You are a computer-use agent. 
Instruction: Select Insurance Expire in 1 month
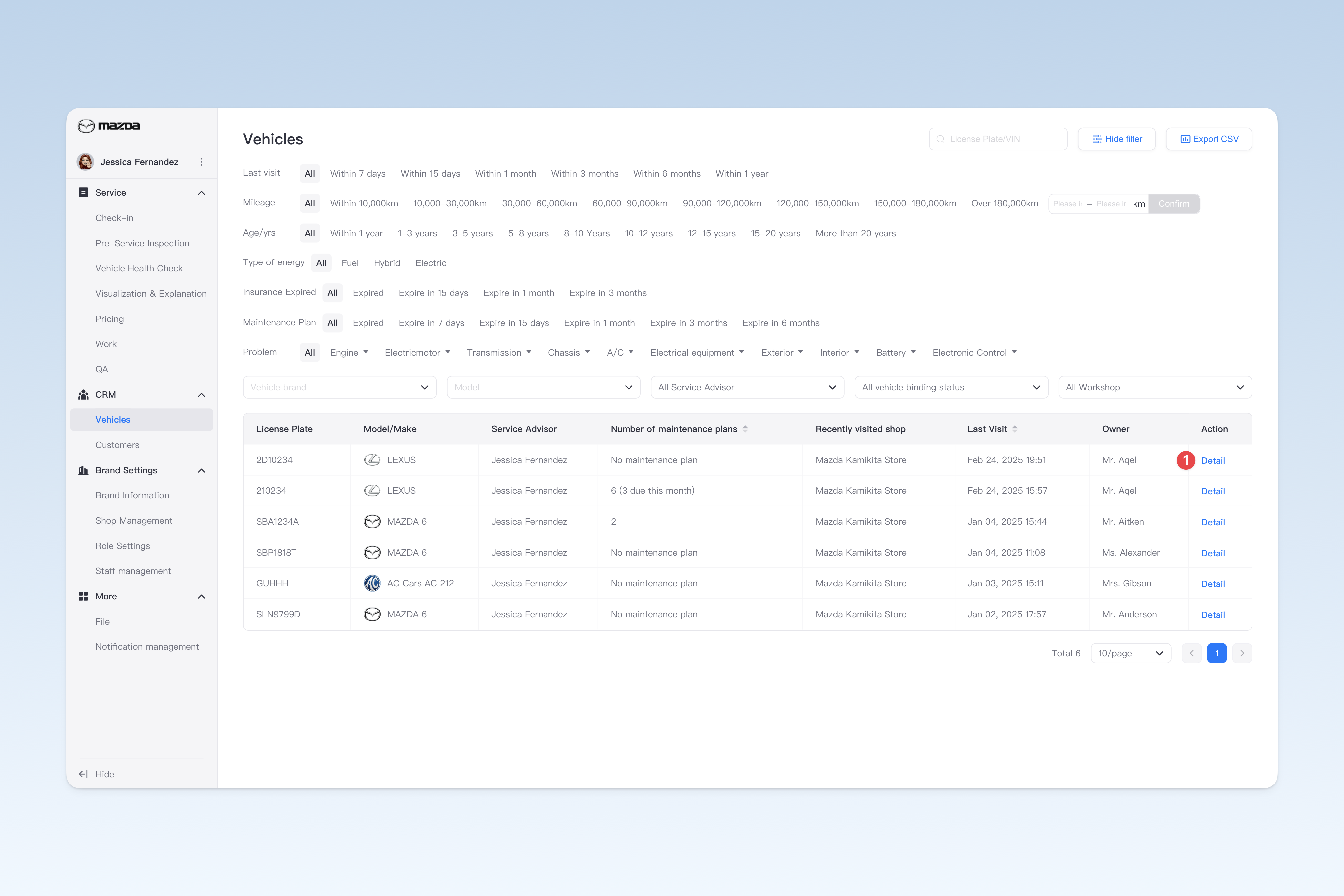pyautogui.click(x=519, y=293)
